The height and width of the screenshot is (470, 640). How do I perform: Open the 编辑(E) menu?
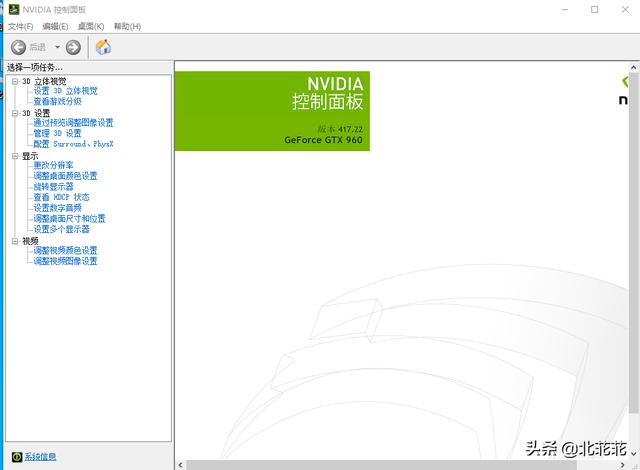[55, 27]
